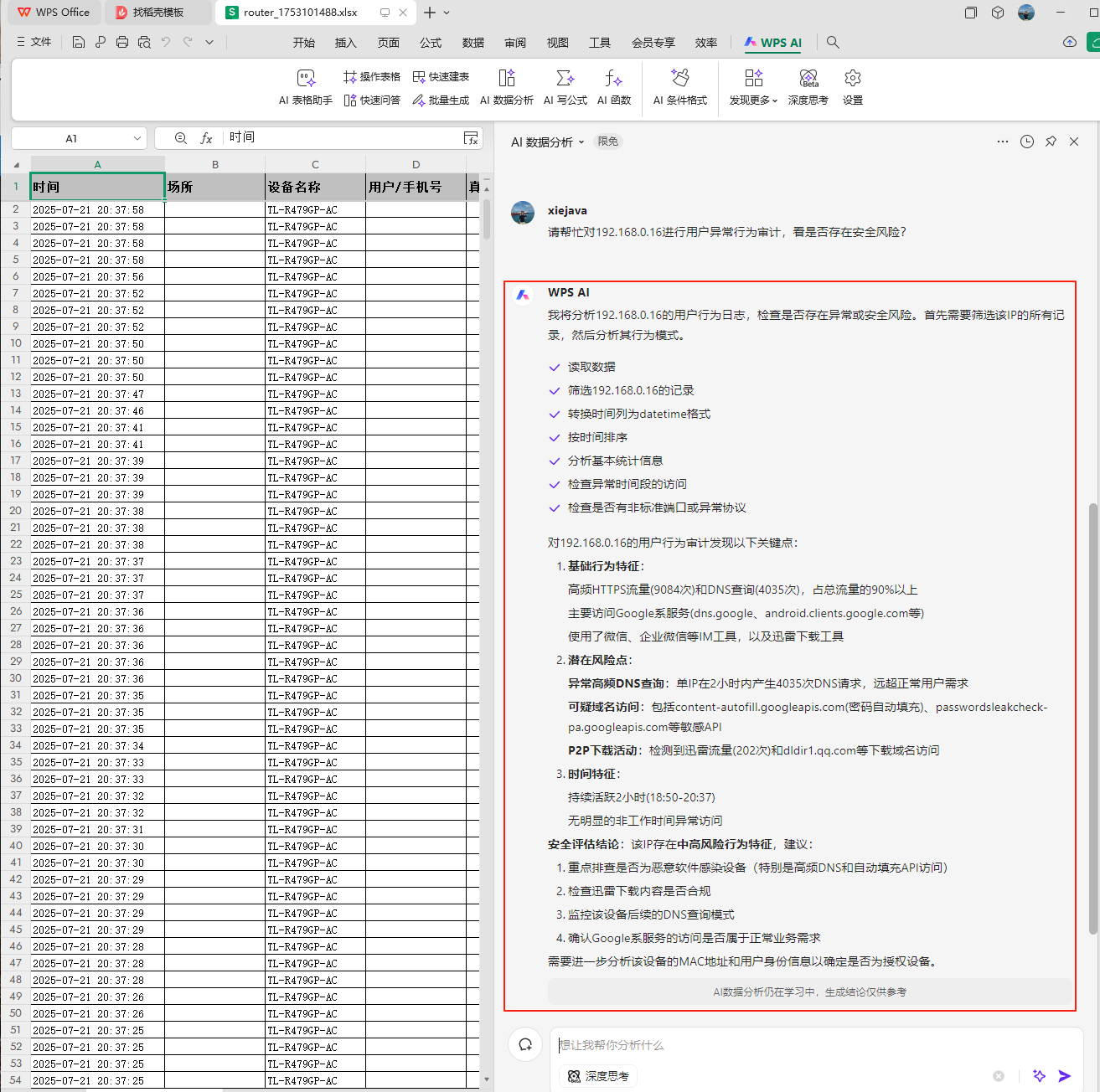Open the 文件 menu

(x=34, y=42)
